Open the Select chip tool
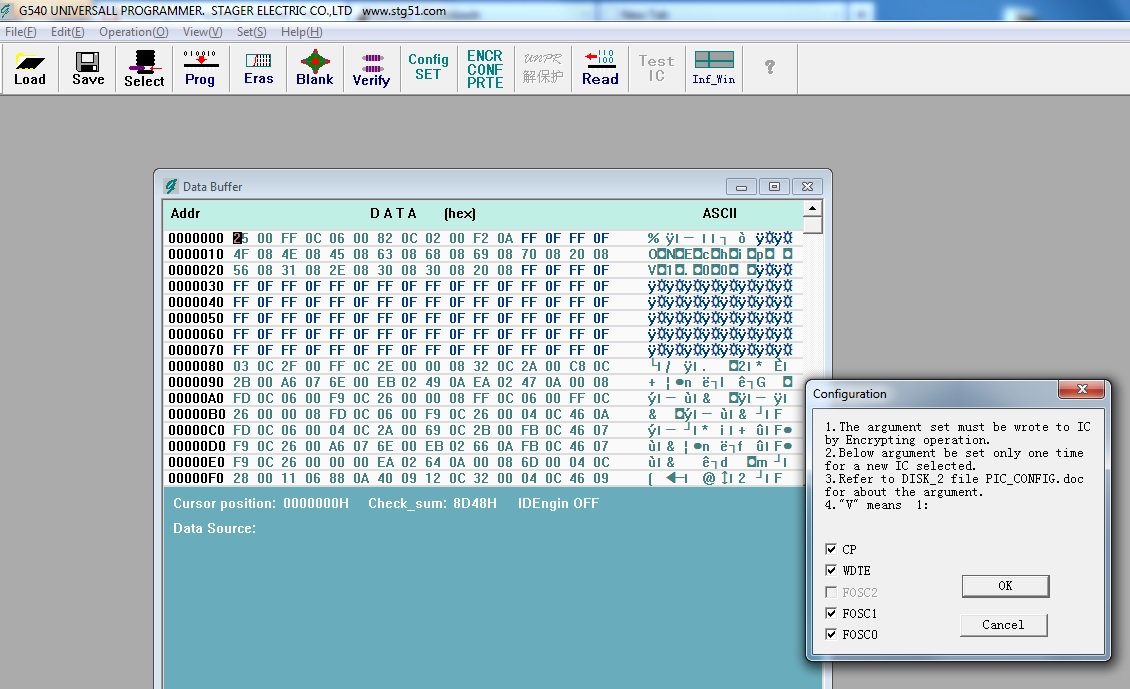1130x689 pixels. pos(144,68)
